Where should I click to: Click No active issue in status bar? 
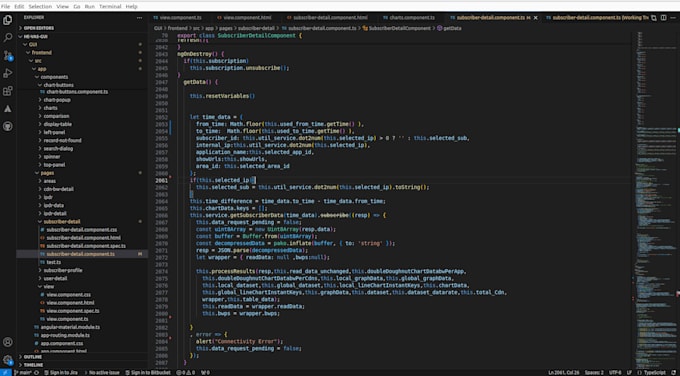(101, 373)
